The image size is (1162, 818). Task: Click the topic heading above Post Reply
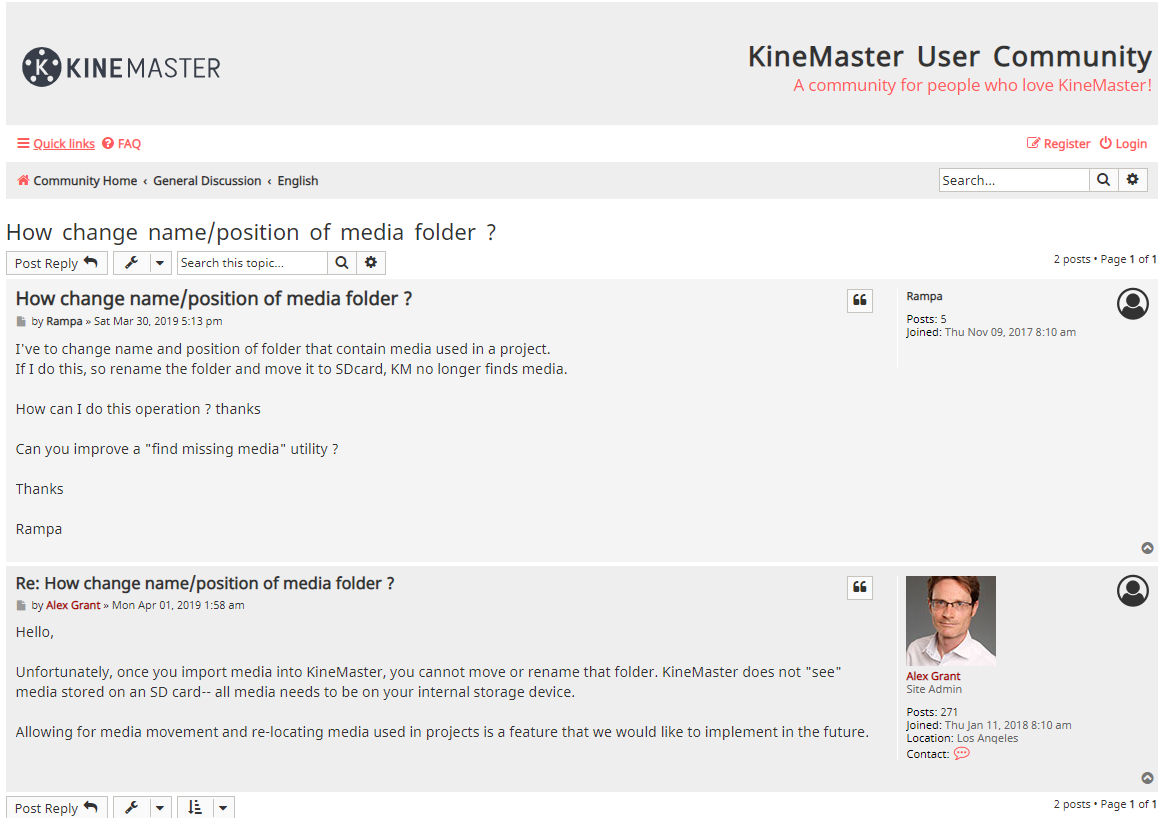[x=251, y=233]
